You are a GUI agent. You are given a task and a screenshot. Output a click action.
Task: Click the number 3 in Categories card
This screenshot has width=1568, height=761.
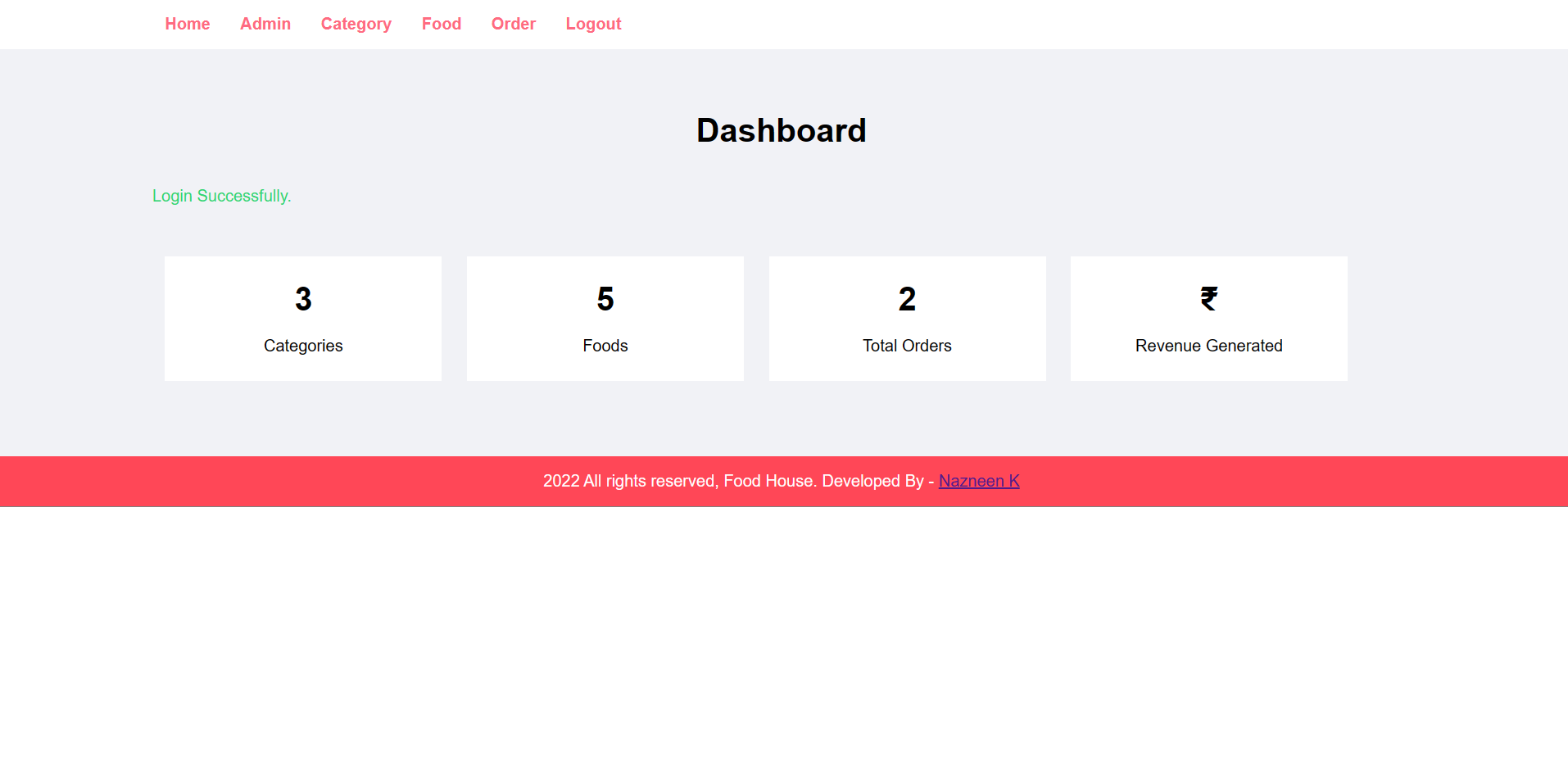coord(302,298)
